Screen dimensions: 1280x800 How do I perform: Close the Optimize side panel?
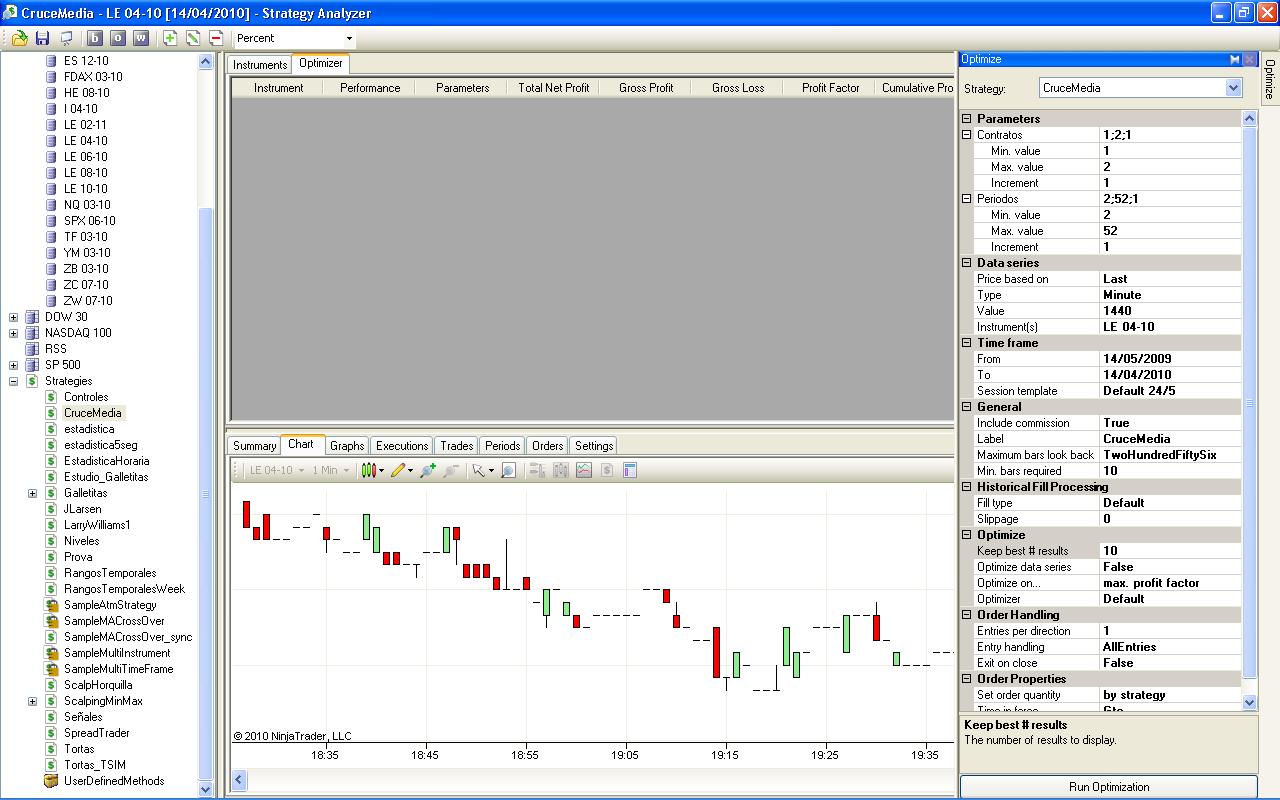pyautogui.click(x=1249, y=59)
